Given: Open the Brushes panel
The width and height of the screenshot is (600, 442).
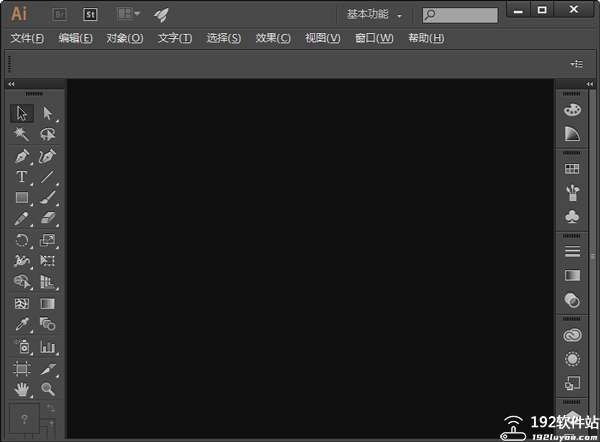Looking at the screenshot, I should 572,193.
